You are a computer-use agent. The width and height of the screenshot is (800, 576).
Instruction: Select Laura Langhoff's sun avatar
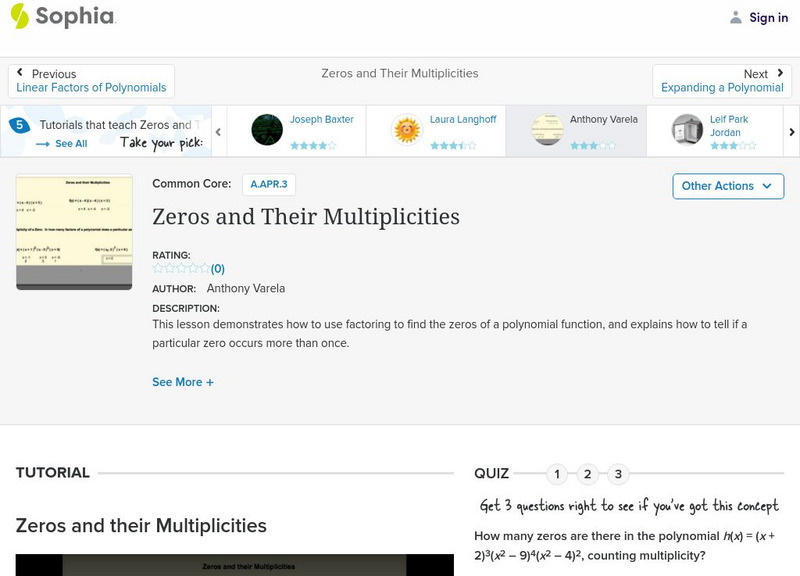tap(407, 130)
